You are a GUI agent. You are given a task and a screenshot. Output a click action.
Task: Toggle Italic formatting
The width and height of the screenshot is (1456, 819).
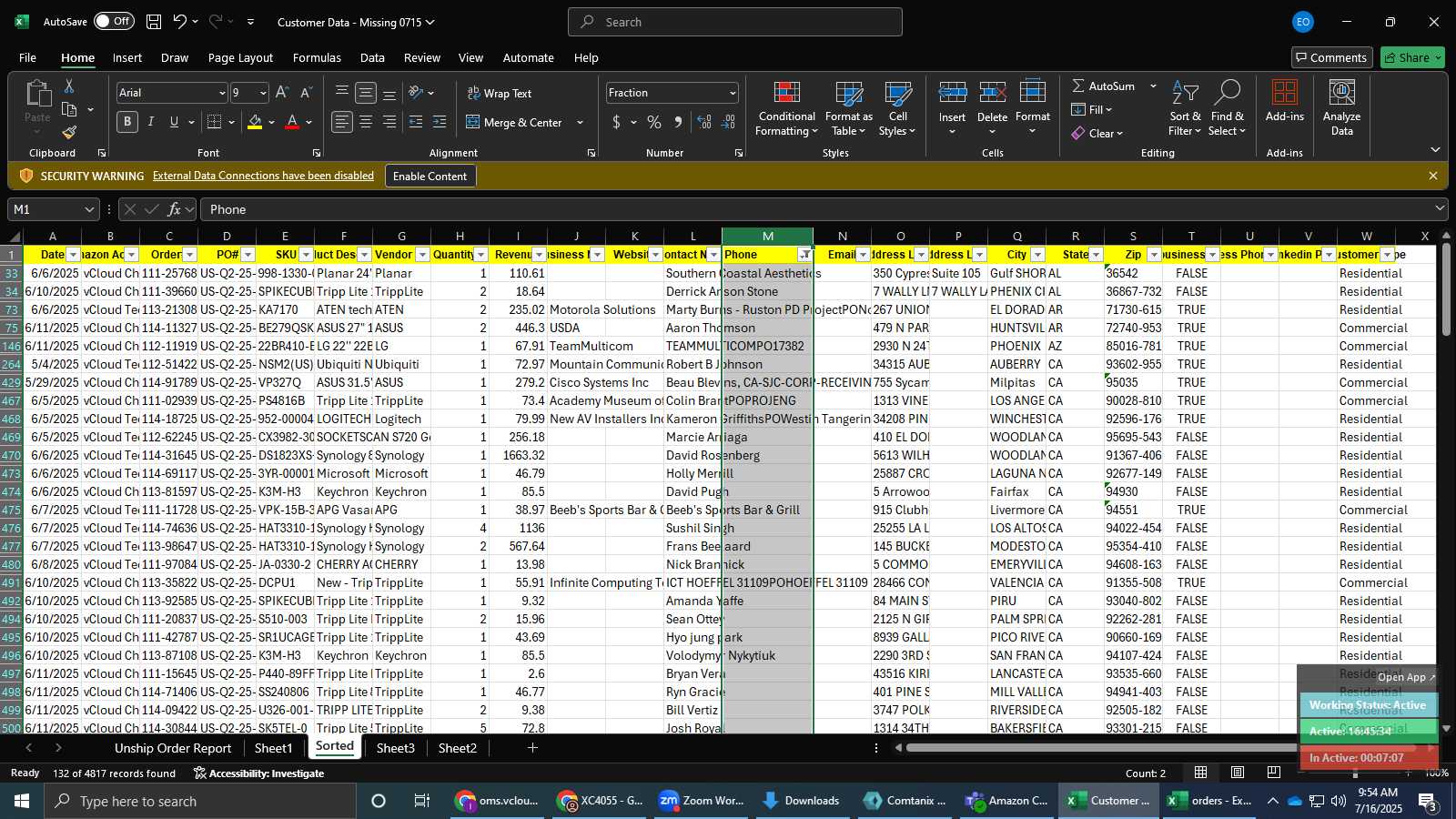click(150, 122)
